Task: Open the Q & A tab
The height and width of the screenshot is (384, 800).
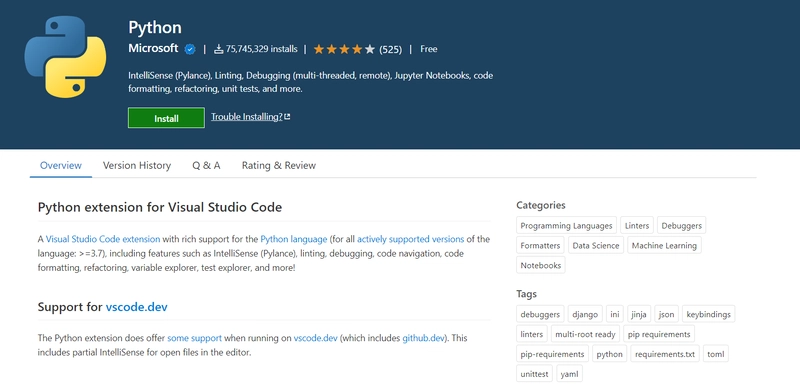Action: (206, 165)
